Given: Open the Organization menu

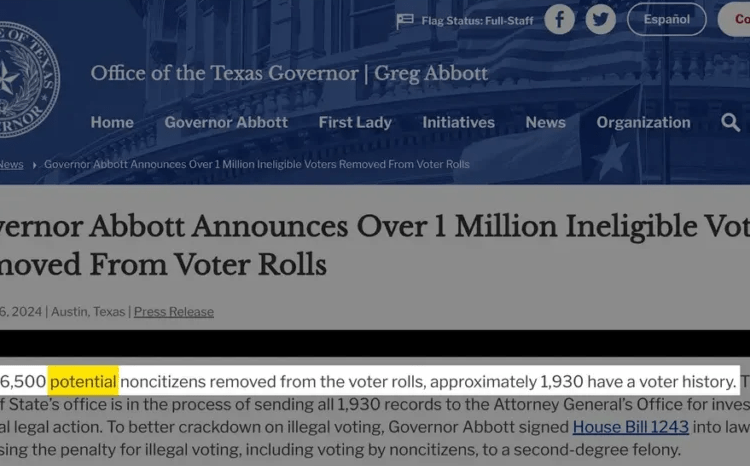Looking at the screenshot, I should coord(643,122).
